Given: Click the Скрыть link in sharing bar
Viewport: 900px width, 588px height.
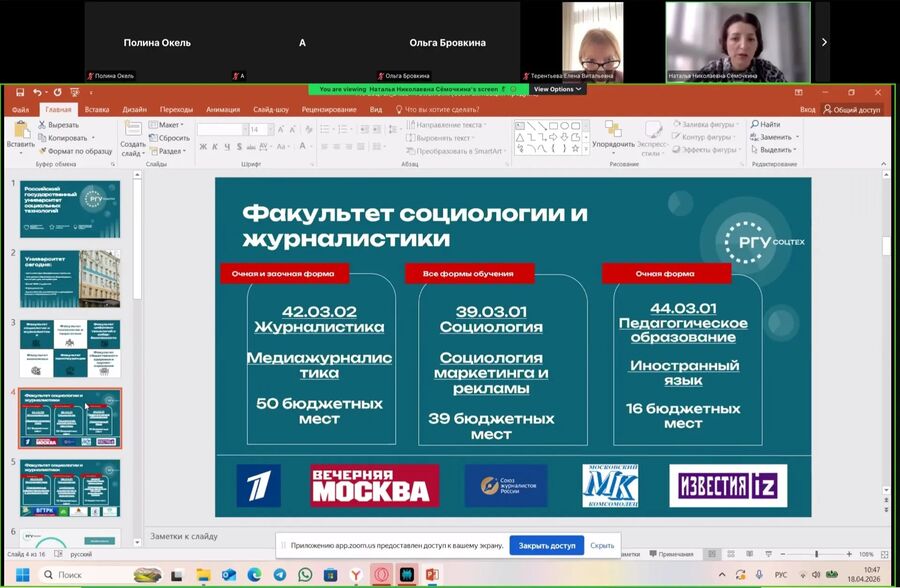Looking at the screenshot, I should 602,546.
